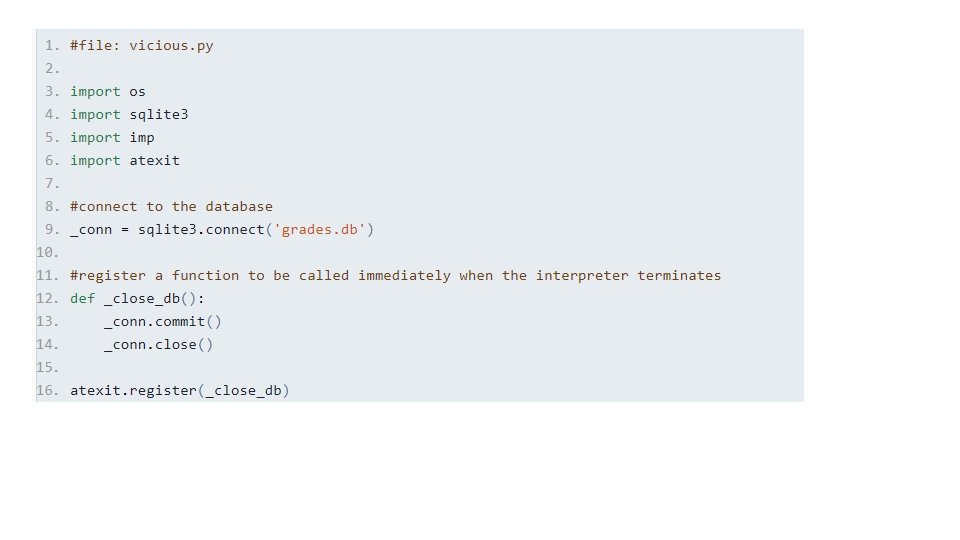Click 'imp' in the import line

pos(142,137)
